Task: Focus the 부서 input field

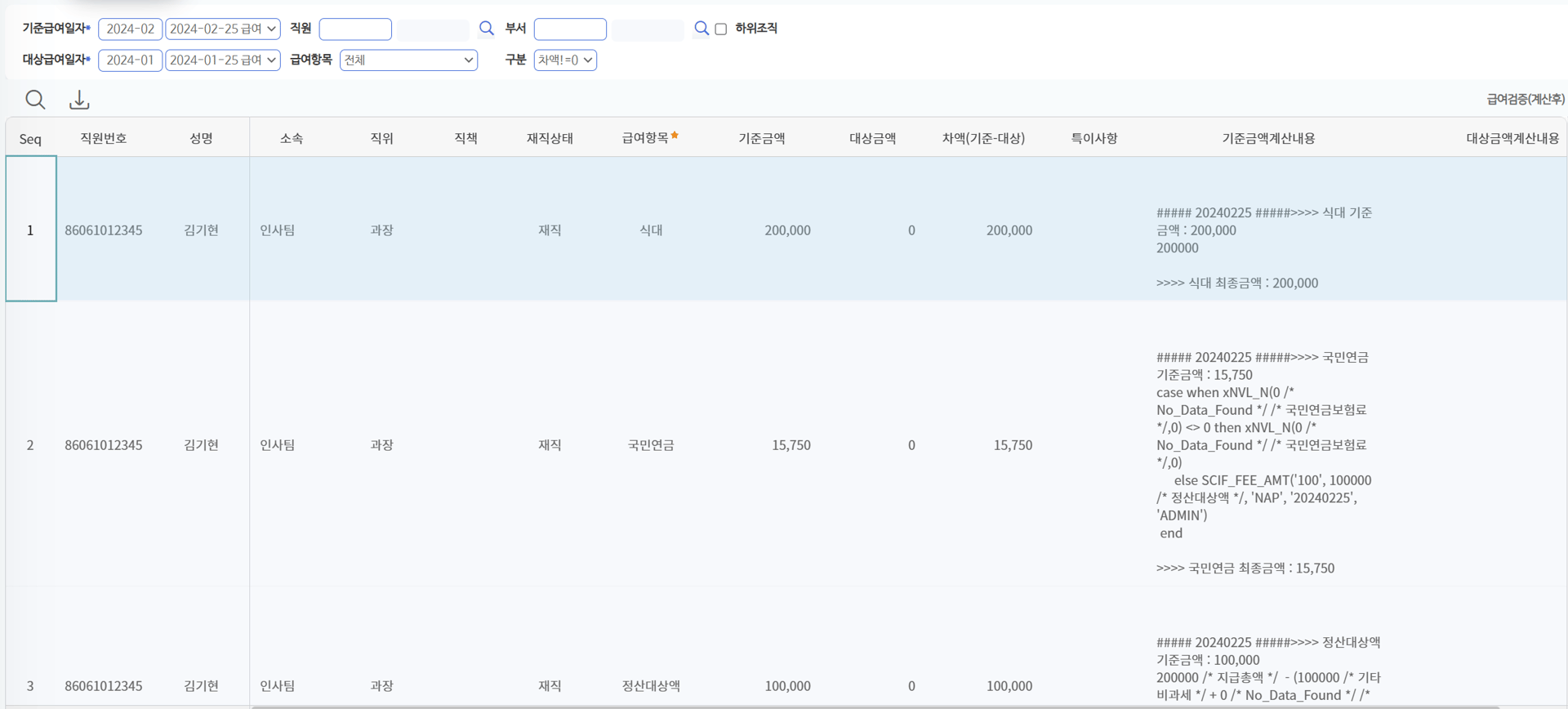Action: 570,29
